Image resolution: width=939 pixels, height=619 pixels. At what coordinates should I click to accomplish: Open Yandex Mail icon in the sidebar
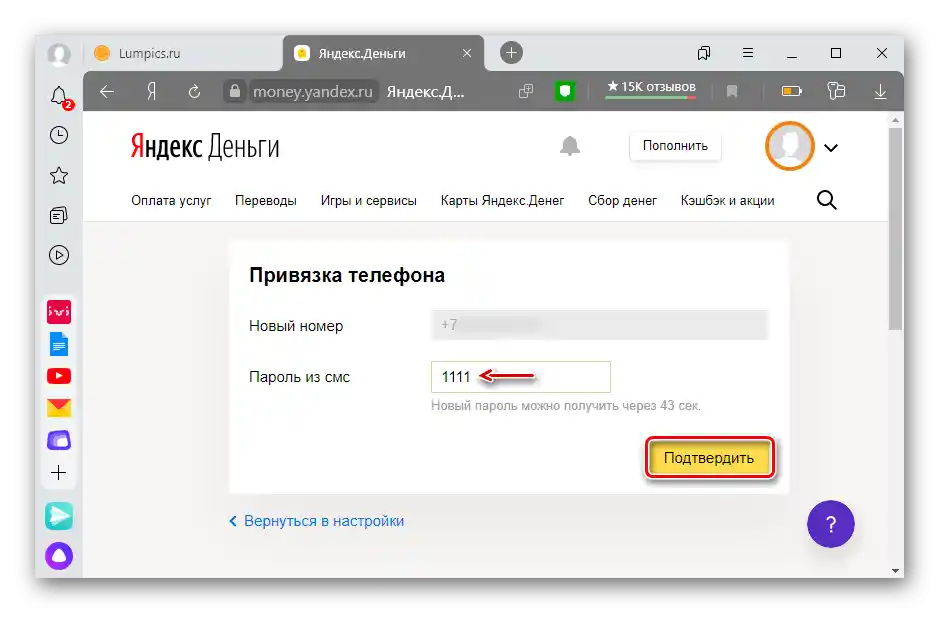(58, 407)
